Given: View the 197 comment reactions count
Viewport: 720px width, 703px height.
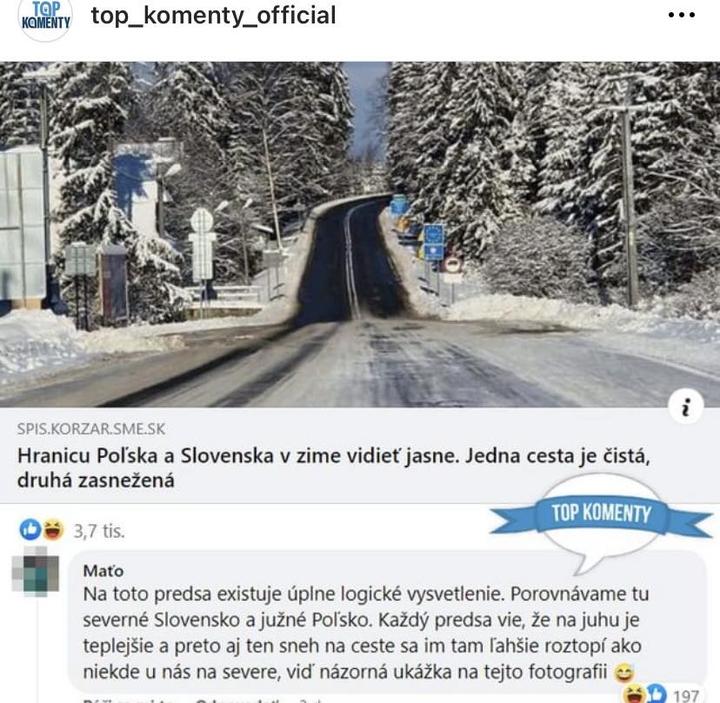Looking at the screenshot, I should [x=686, y=695].
